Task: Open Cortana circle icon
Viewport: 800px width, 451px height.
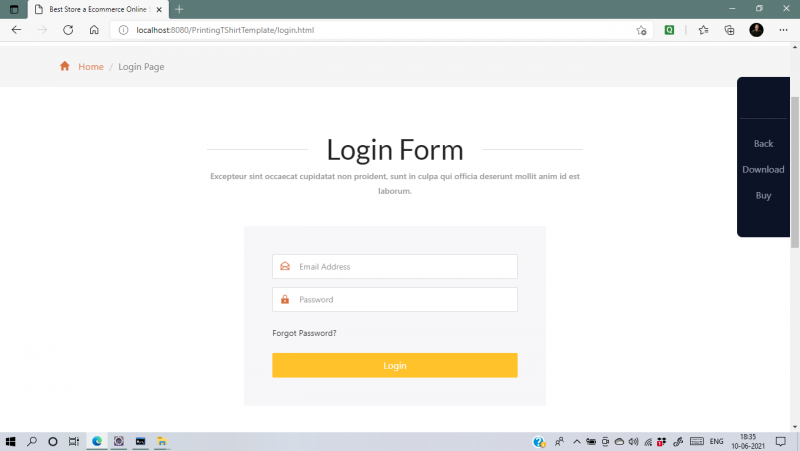Action: (x=53, y=442)
